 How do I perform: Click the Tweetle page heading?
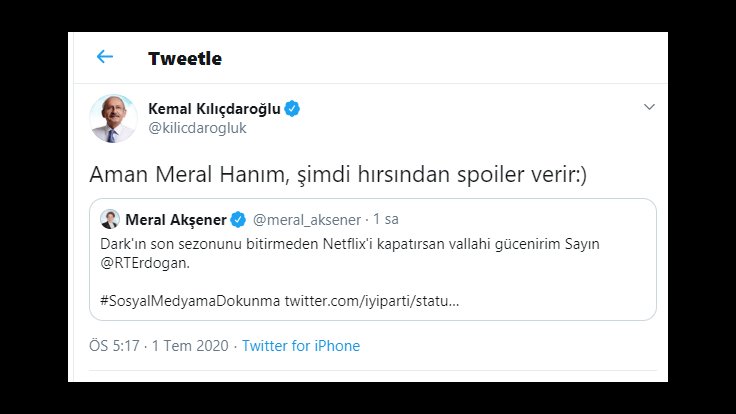click(185, 58)
